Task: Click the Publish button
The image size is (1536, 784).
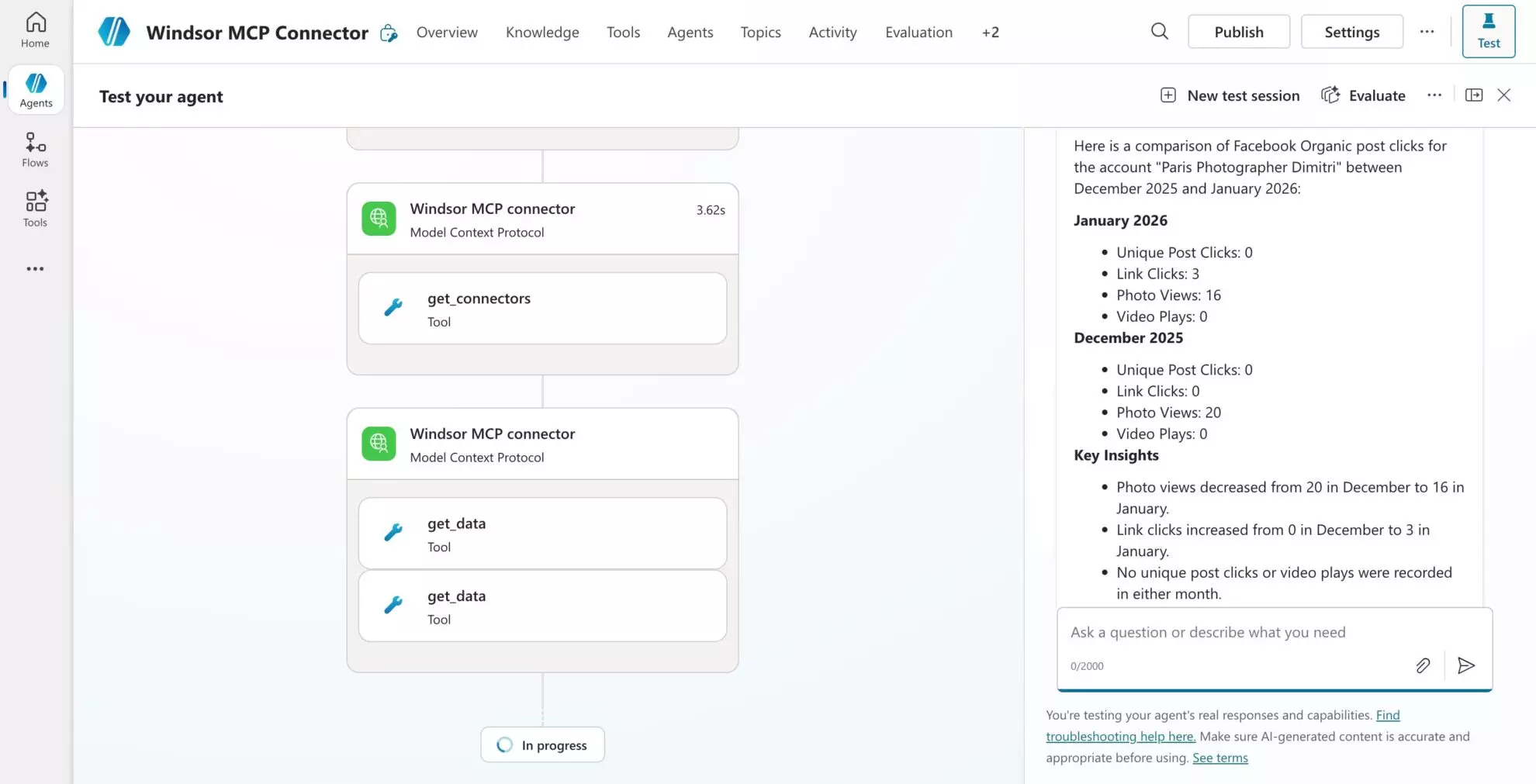Action: [1238, 32]
